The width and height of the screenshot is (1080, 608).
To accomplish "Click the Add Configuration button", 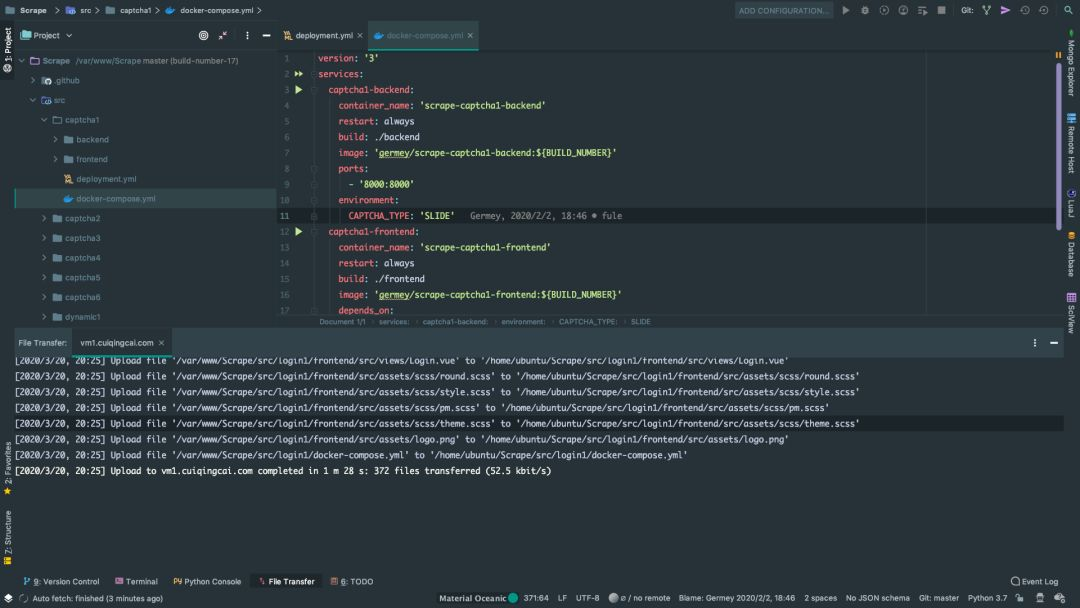I will (783, 10).
